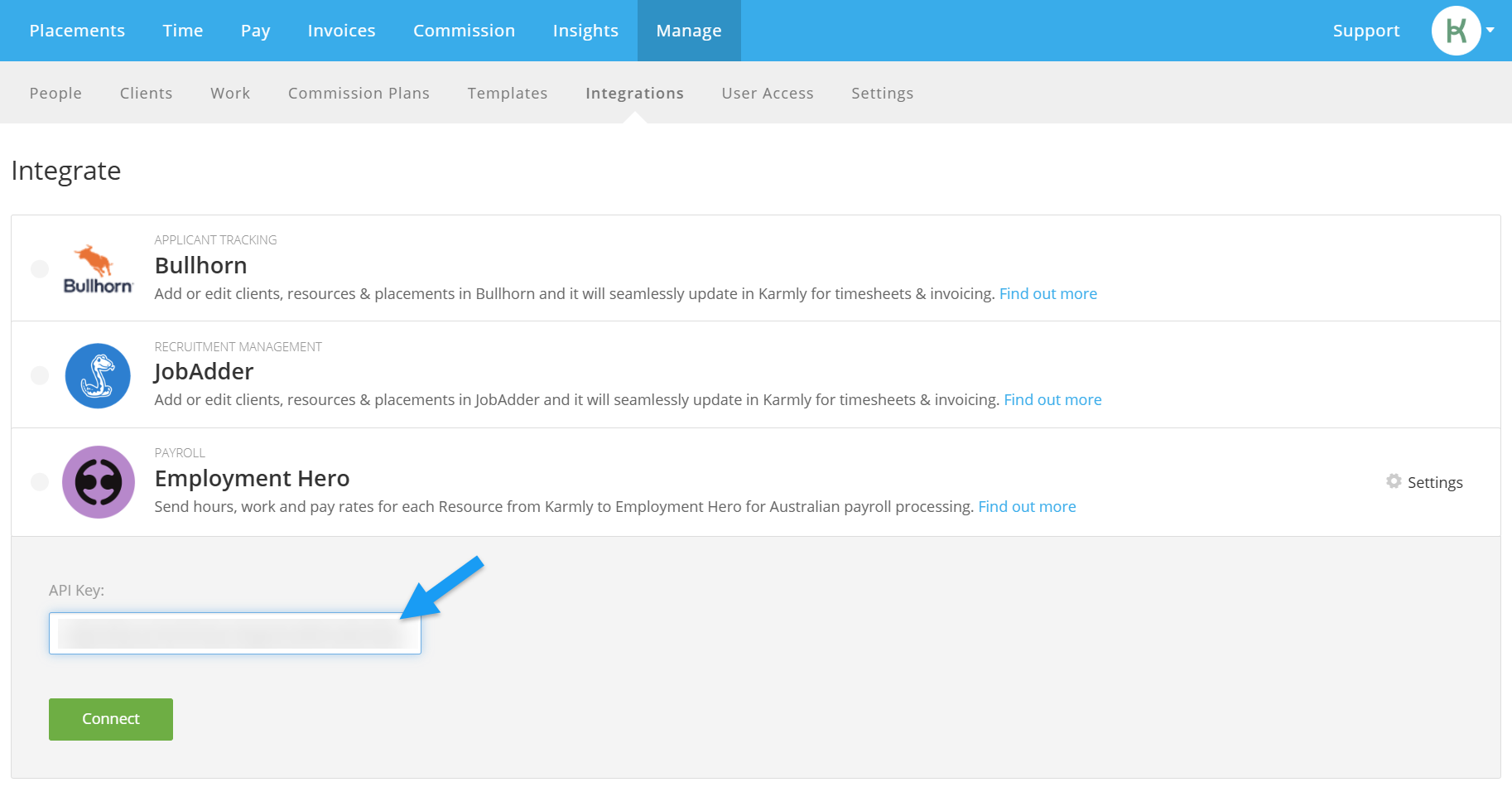This screenshot has height=787, width=1512.
Task: Select the Integrations tab
Action: coord(634,93)
